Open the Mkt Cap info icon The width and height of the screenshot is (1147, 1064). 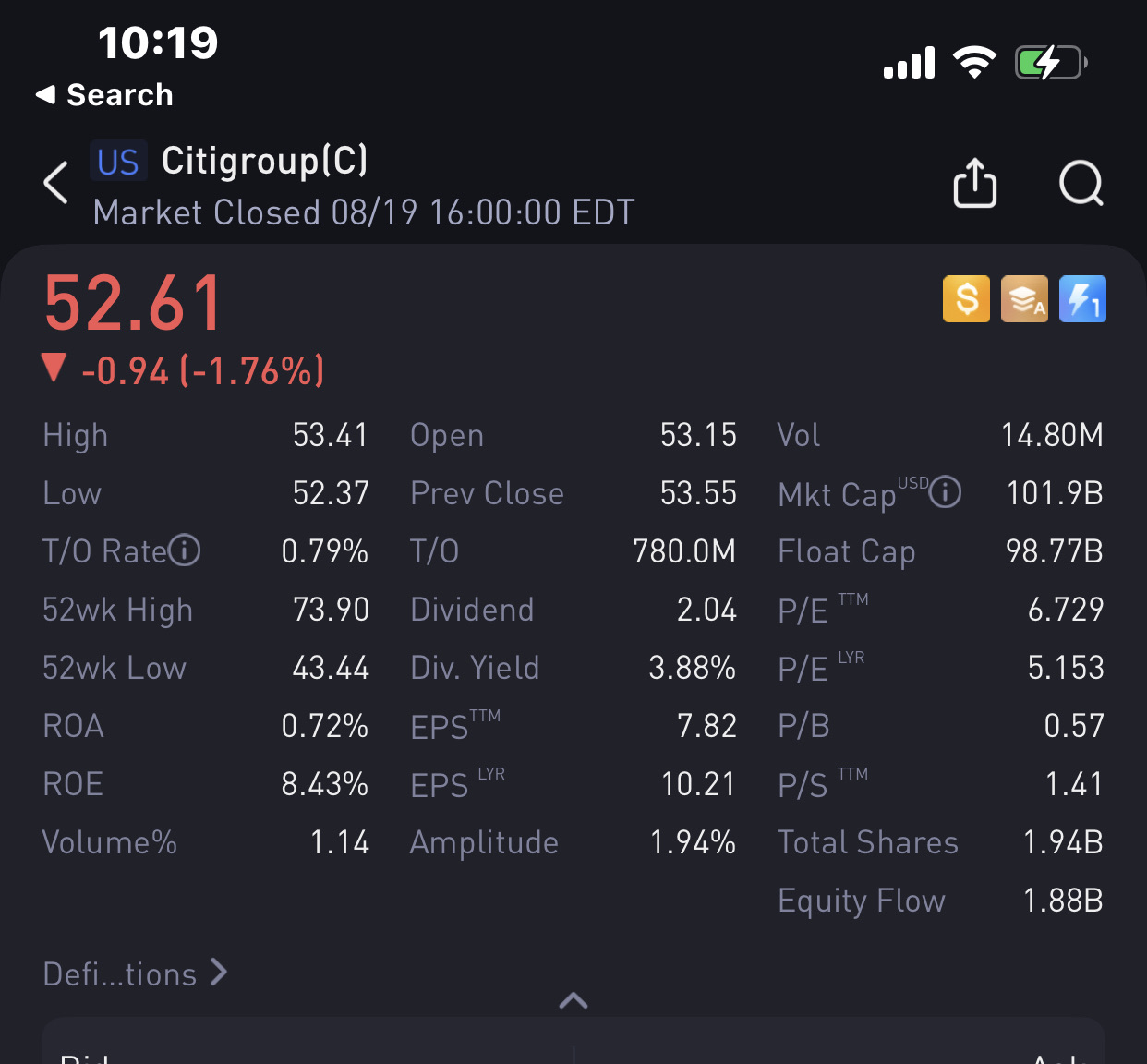pyautogui.click(x=945, y=491)
